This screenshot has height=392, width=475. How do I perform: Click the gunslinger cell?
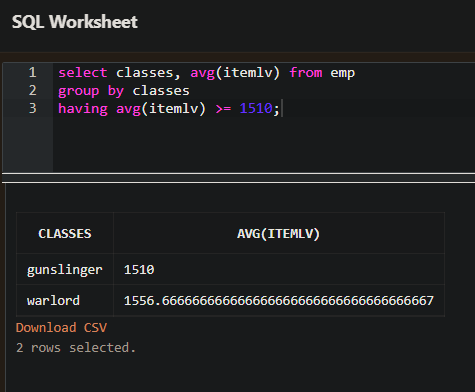pos(65,269)
